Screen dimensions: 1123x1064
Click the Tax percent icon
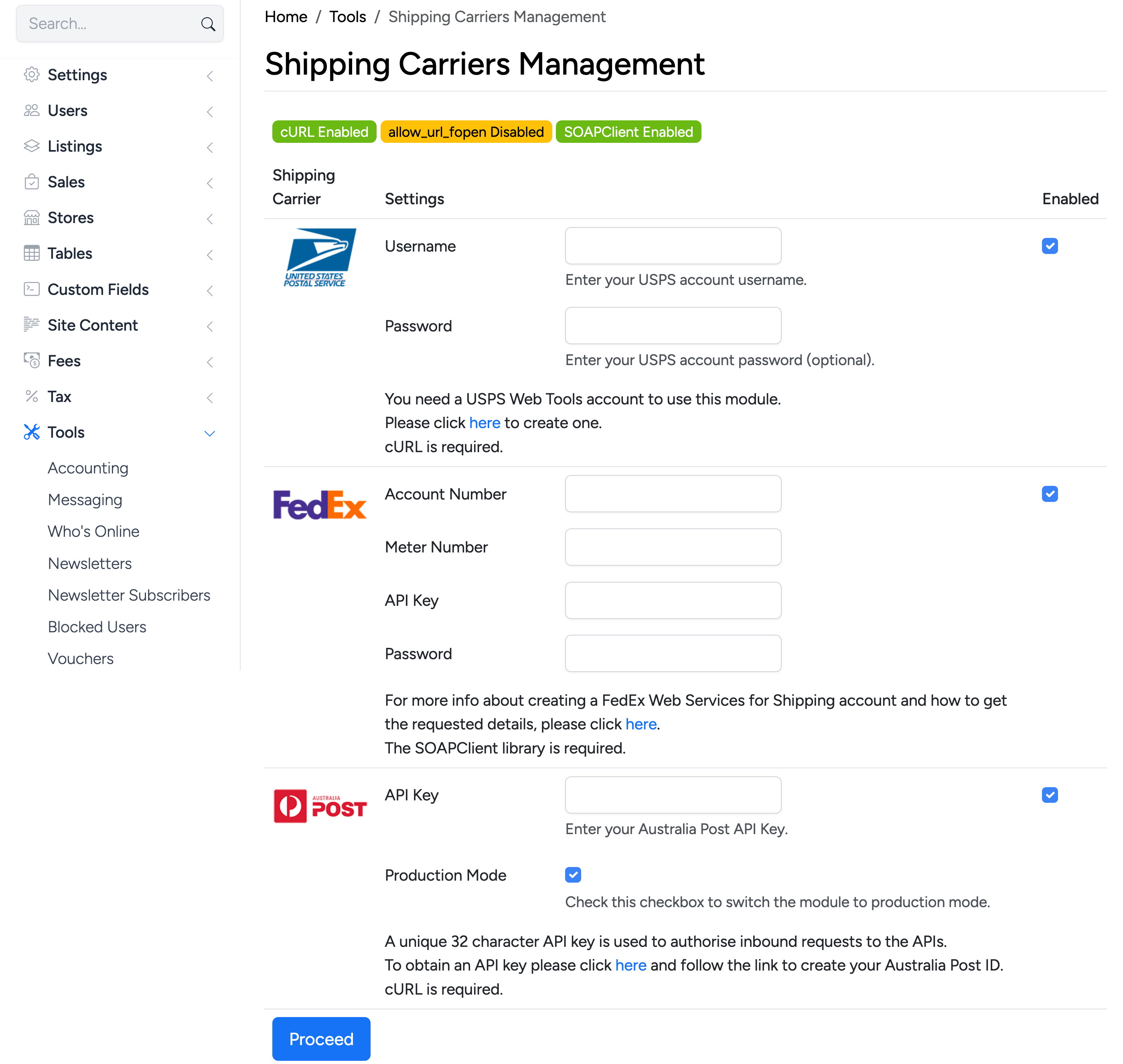[32, 396]
